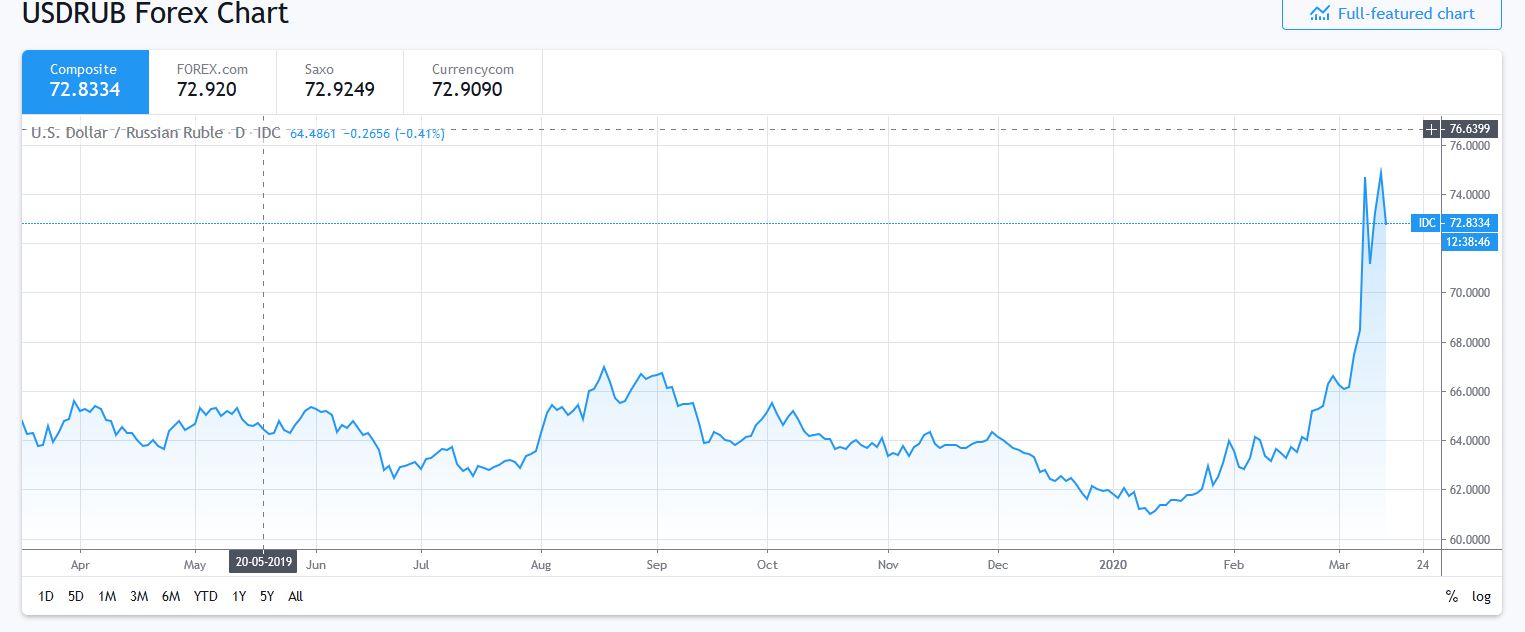Click the U.S. Dollar / Russian Ruble title
Screen dimensions: 1525x632
[127, 133]
